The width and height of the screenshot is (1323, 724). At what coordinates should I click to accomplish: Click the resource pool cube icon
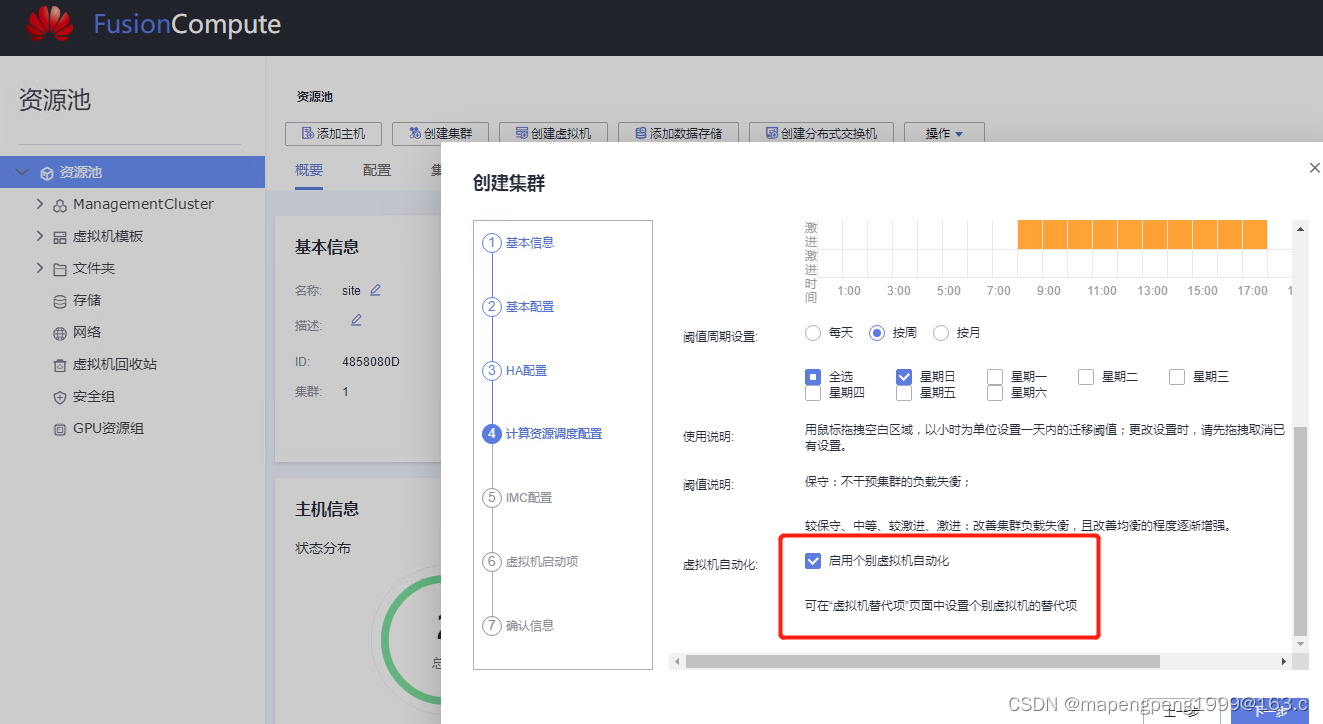point(47,173)
